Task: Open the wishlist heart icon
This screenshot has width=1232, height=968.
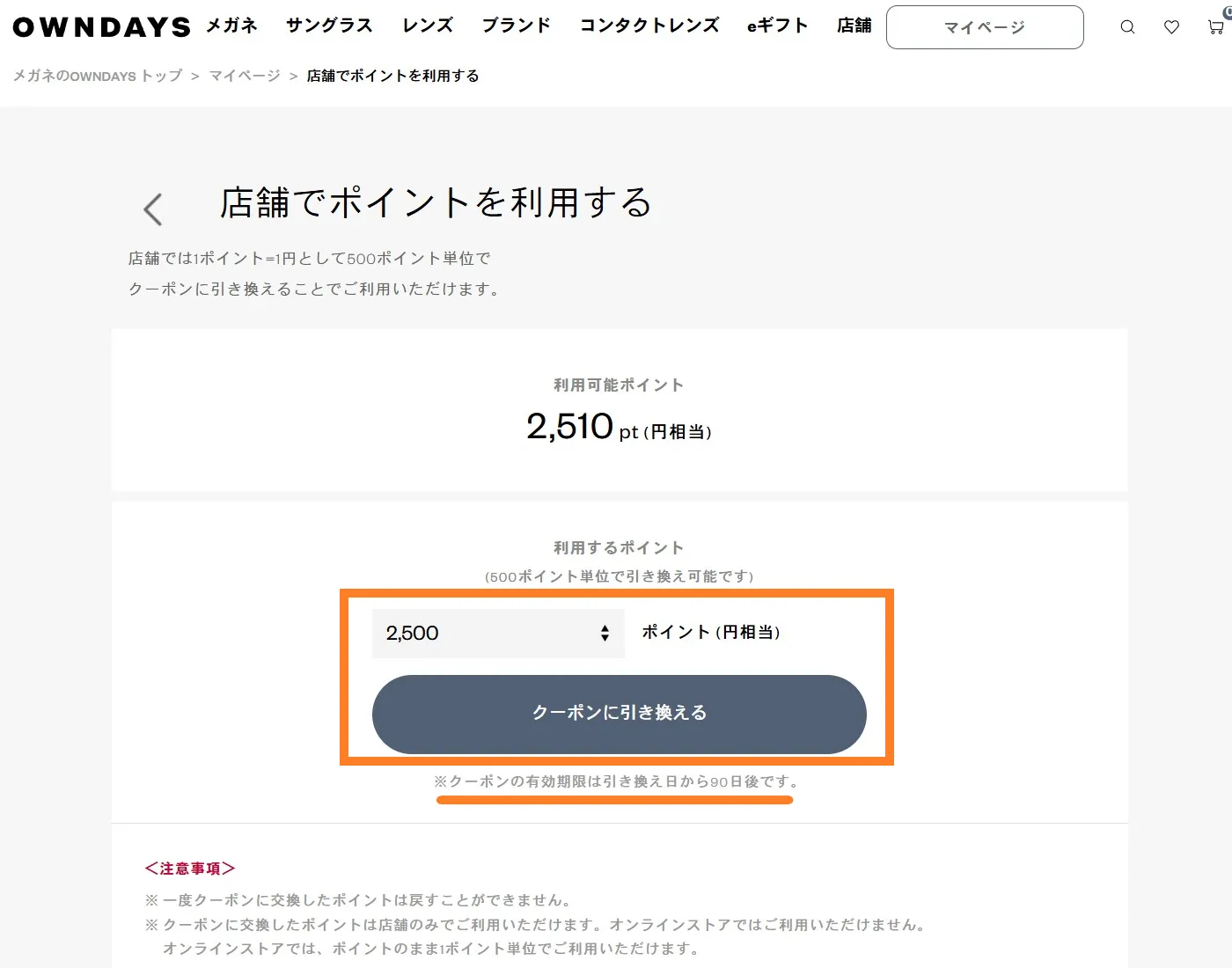Action: tap(1171, 27)
